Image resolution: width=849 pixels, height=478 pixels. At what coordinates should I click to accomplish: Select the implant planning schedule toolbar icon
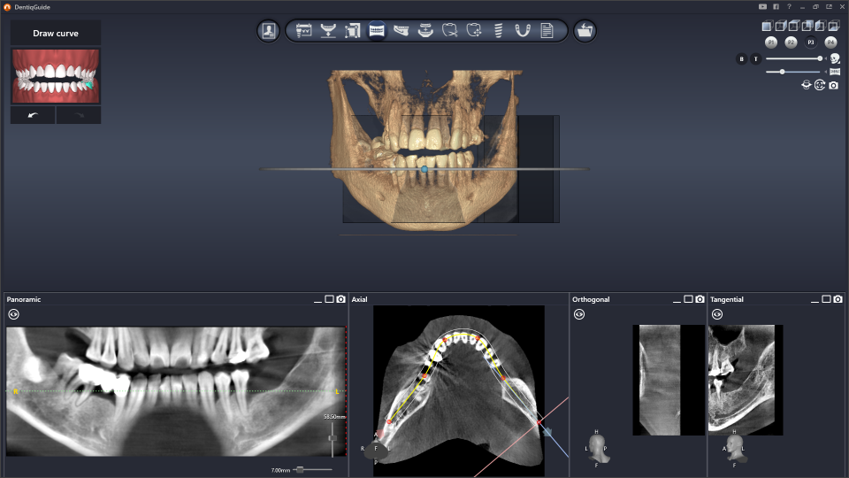[x=304, y=30]
